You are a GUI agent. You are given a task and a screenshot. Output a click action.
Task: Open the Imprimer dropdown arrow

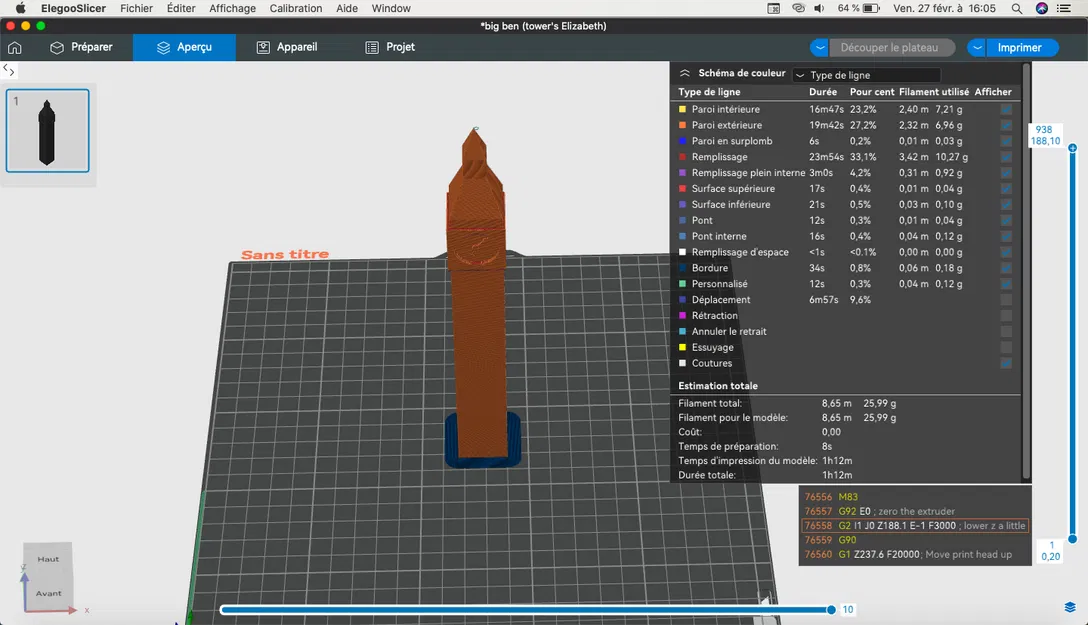coord(976,47)
